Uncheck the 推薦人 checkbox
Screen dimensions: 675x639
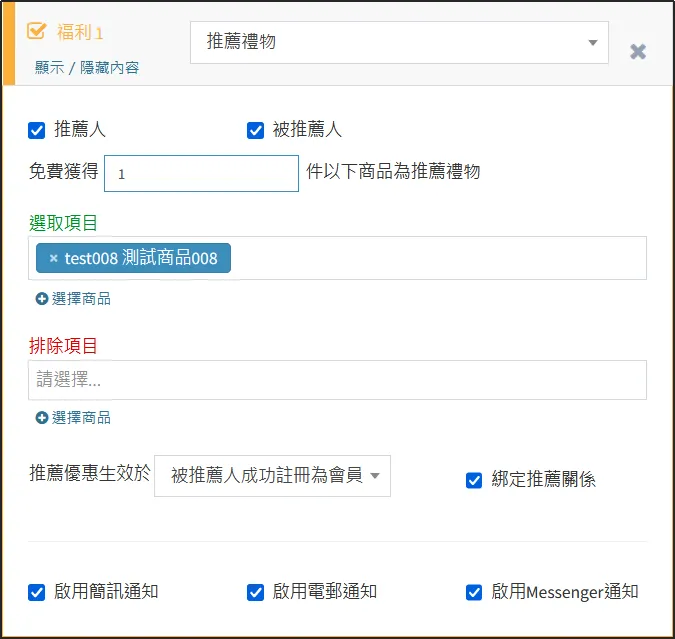37,130
